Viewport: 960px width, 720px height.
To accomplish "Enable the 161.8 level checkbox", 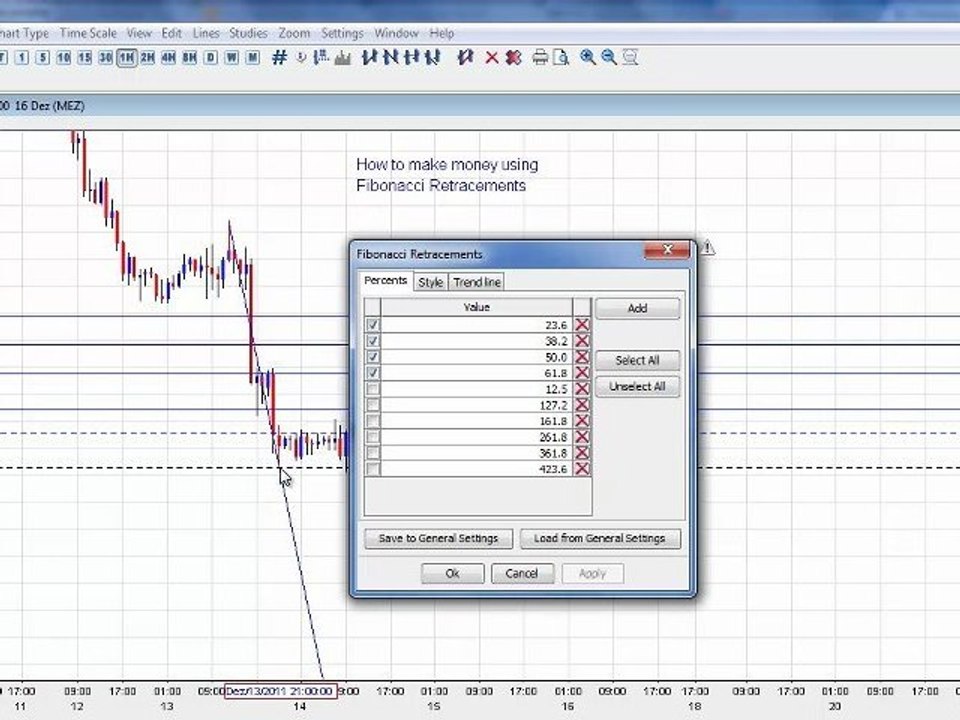I will [x=372, y=421].
